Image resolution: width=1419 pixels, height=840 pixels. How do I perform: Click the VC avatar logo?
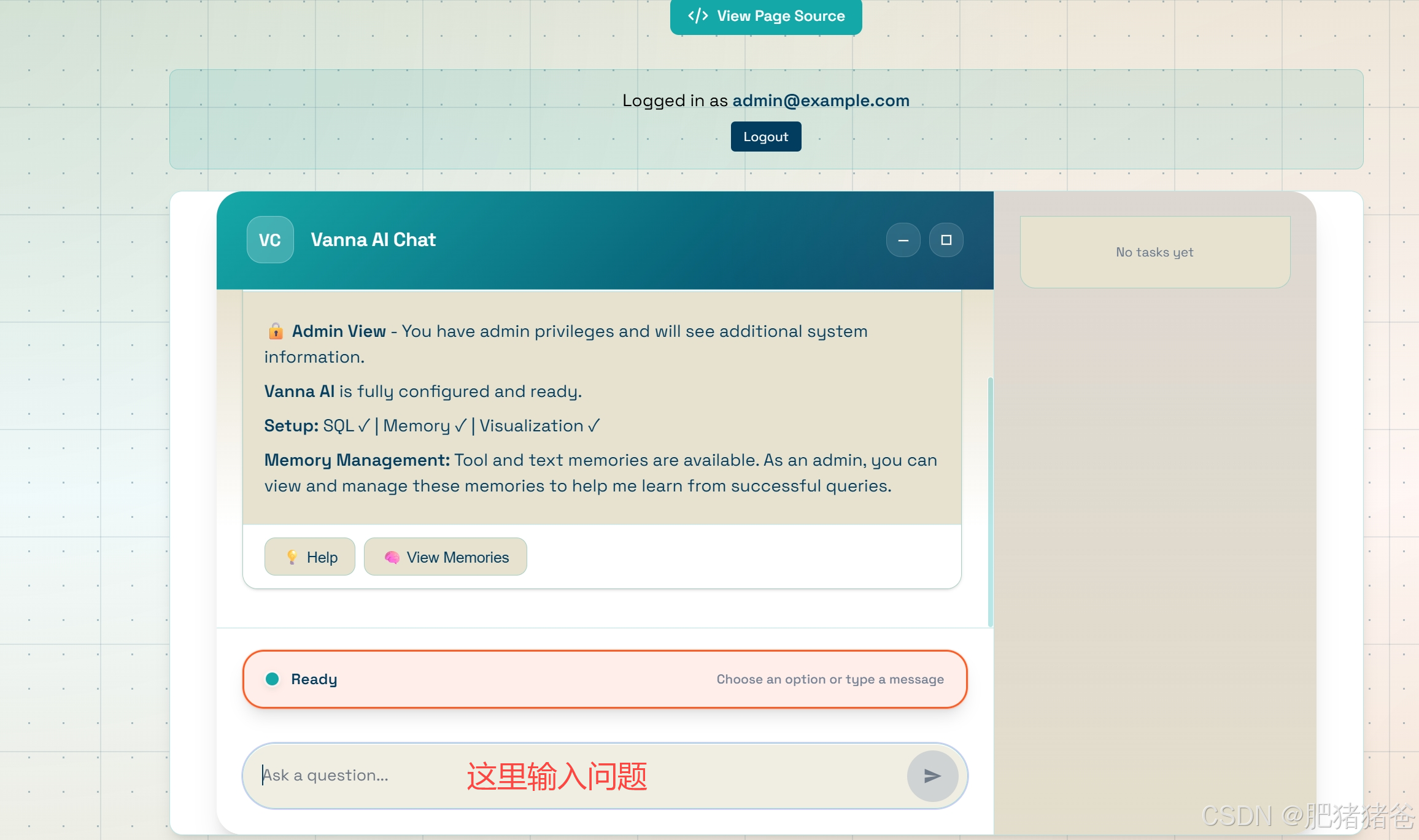point(270,240)
